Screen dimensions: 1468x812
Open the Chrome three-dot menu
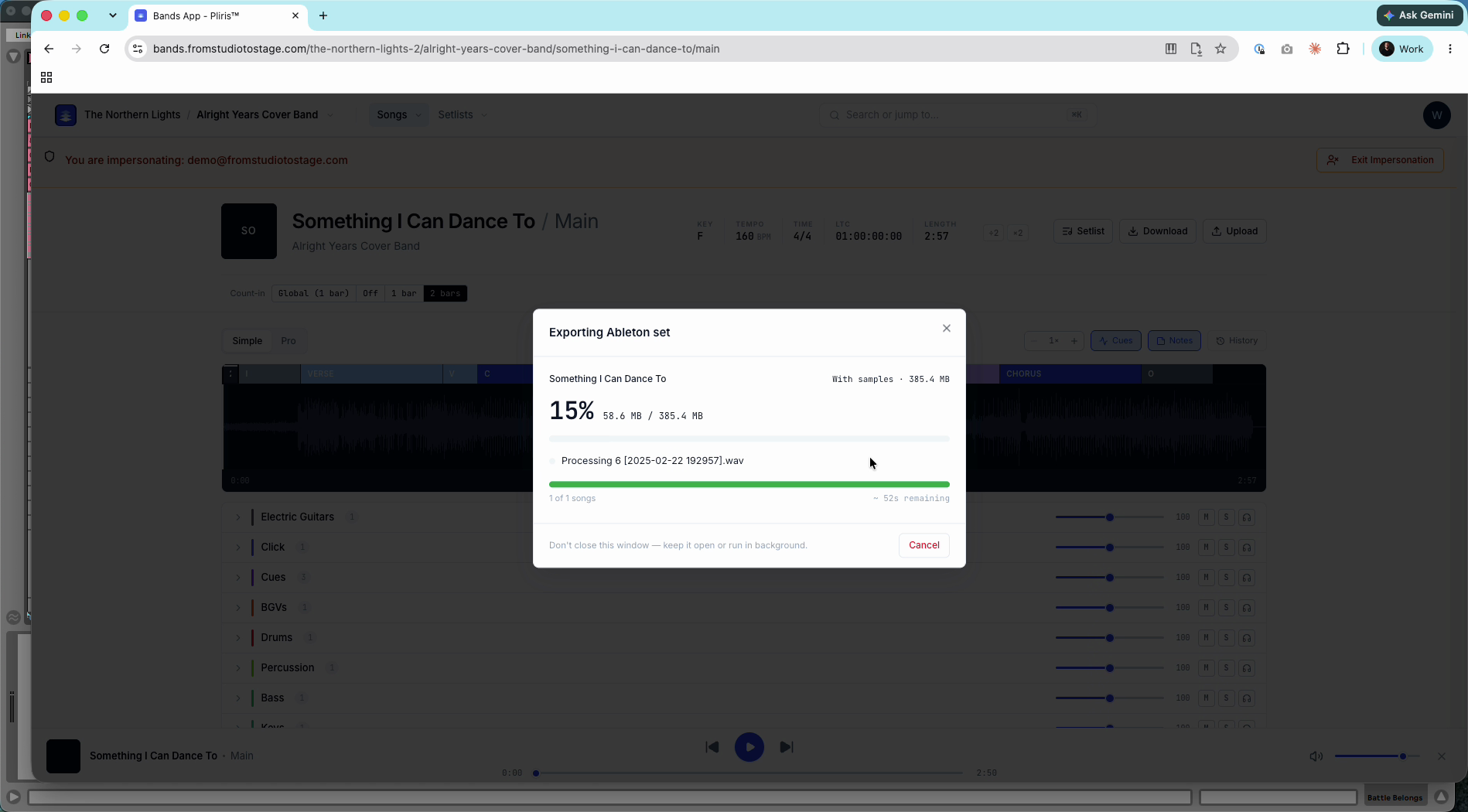pos(1450,49)
